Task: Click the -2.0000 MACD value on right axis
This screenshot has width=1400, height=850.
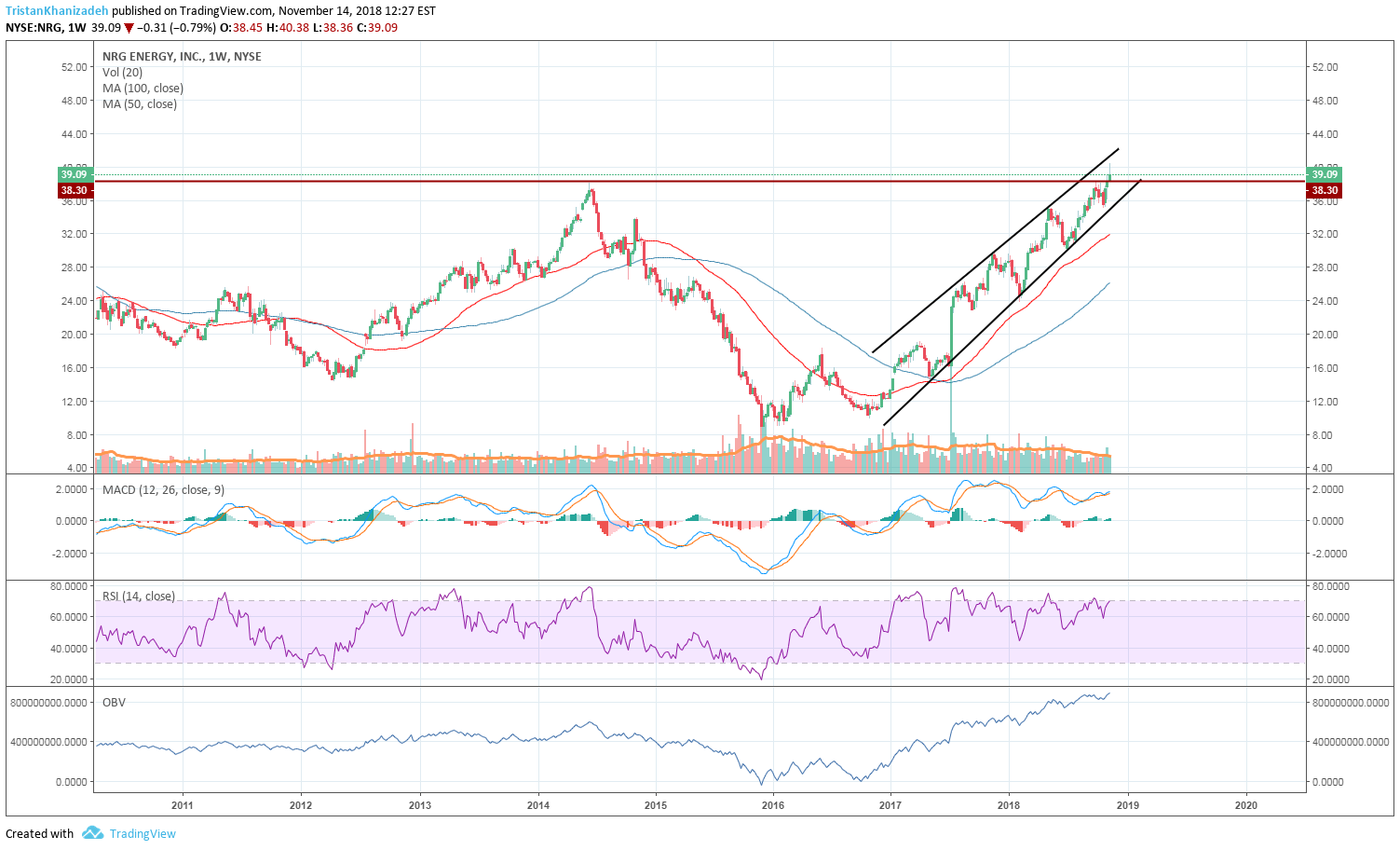Action: 1328,554
